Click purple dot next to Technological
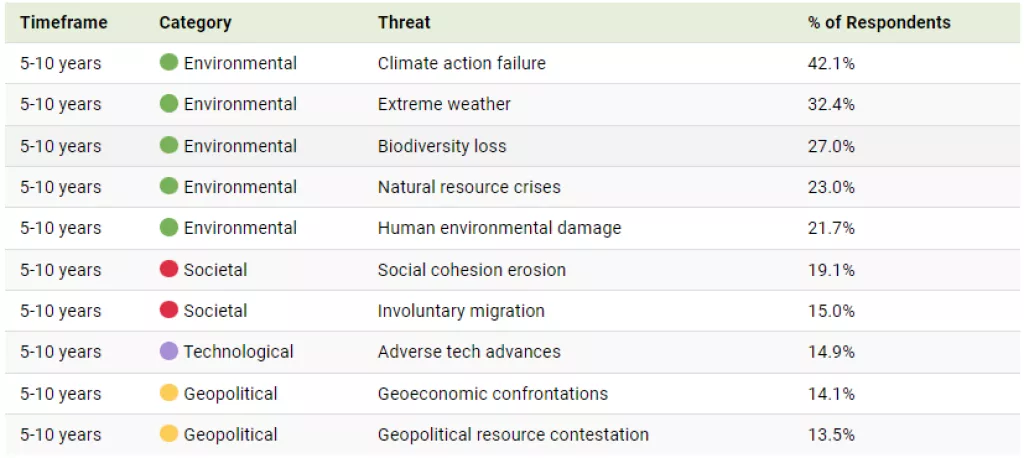 [x=169, y=352]
